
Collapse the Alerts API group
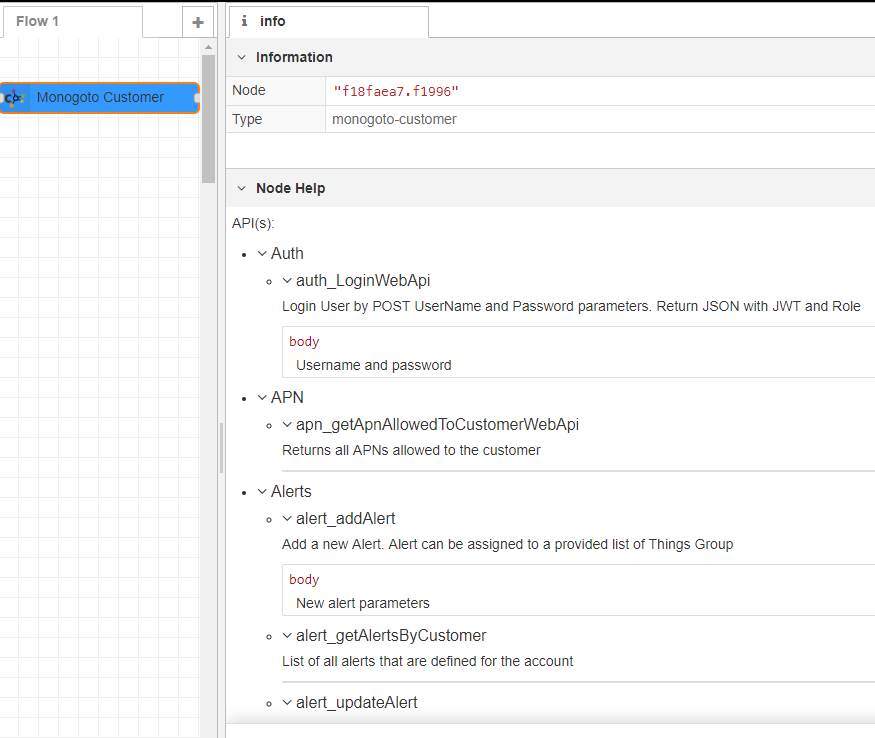262,492
